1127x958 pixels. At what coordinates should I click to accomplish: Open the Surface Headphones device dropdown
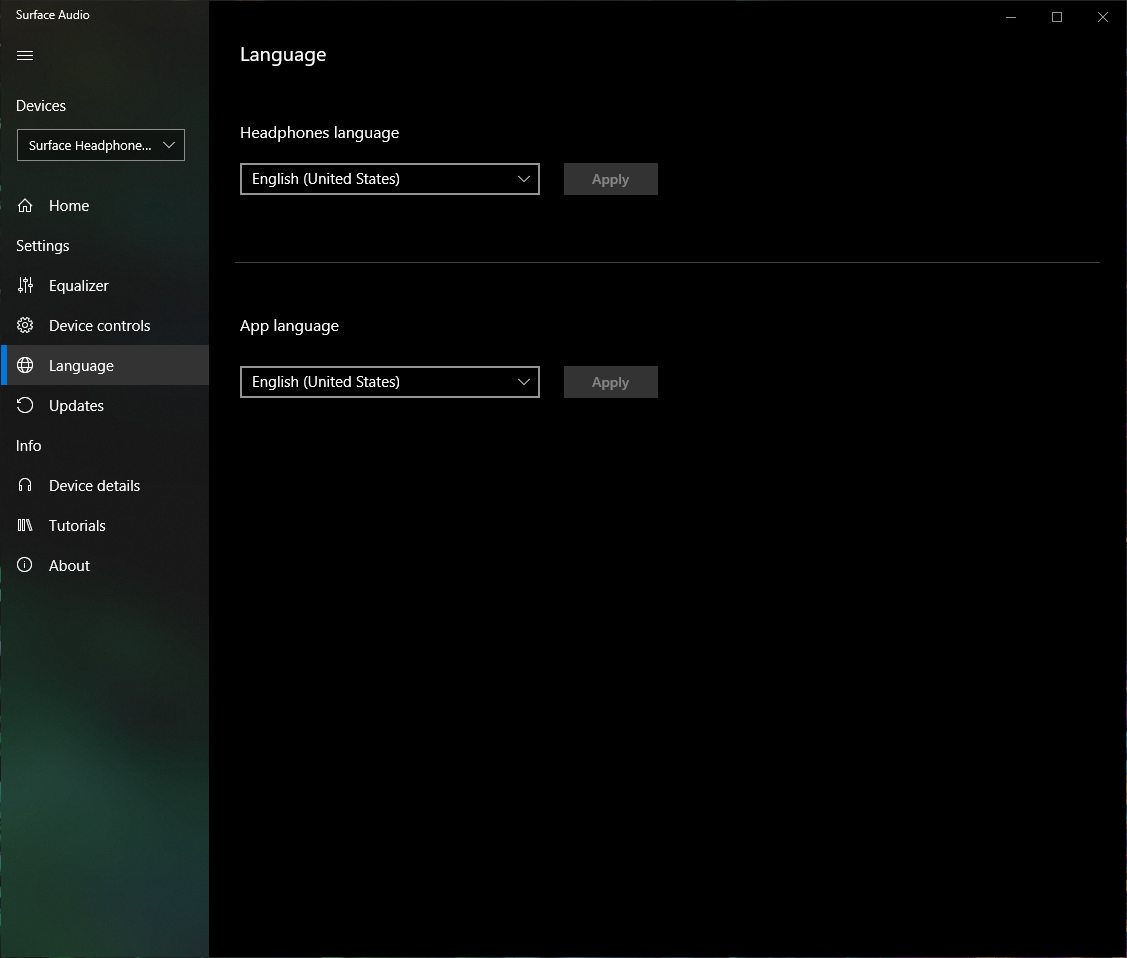(101, 145)
